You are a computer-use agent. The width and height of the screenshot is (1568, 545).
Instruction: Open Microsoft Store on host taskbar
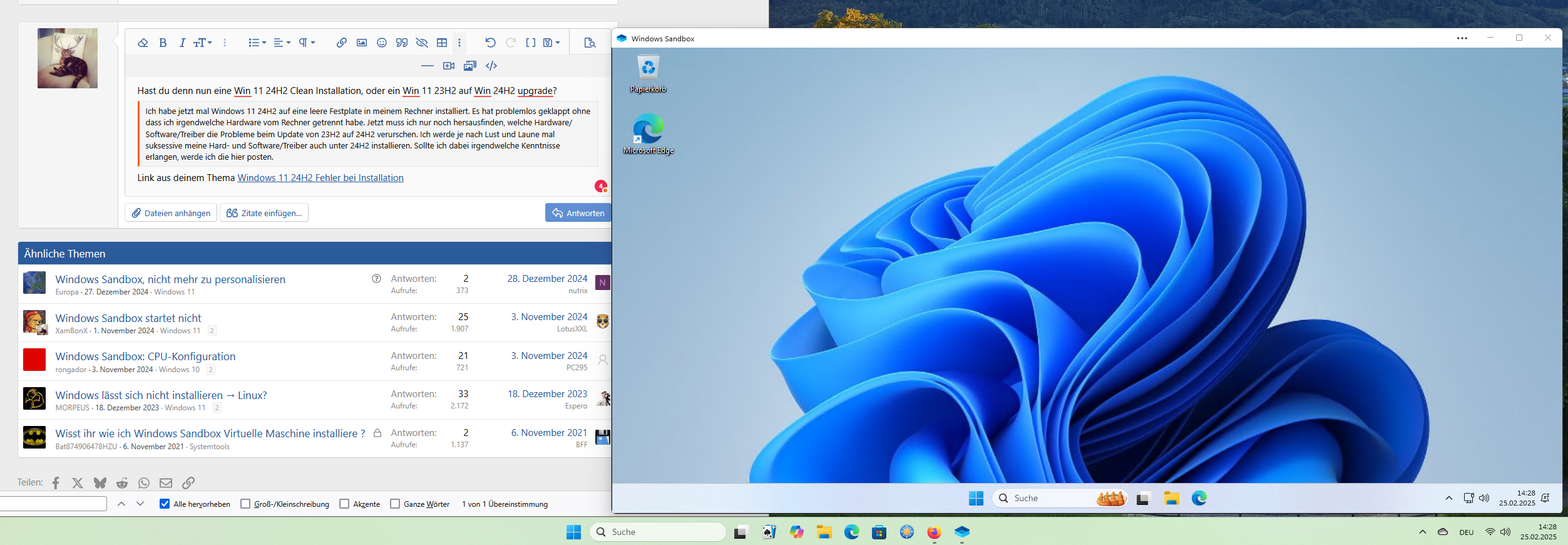879,532
